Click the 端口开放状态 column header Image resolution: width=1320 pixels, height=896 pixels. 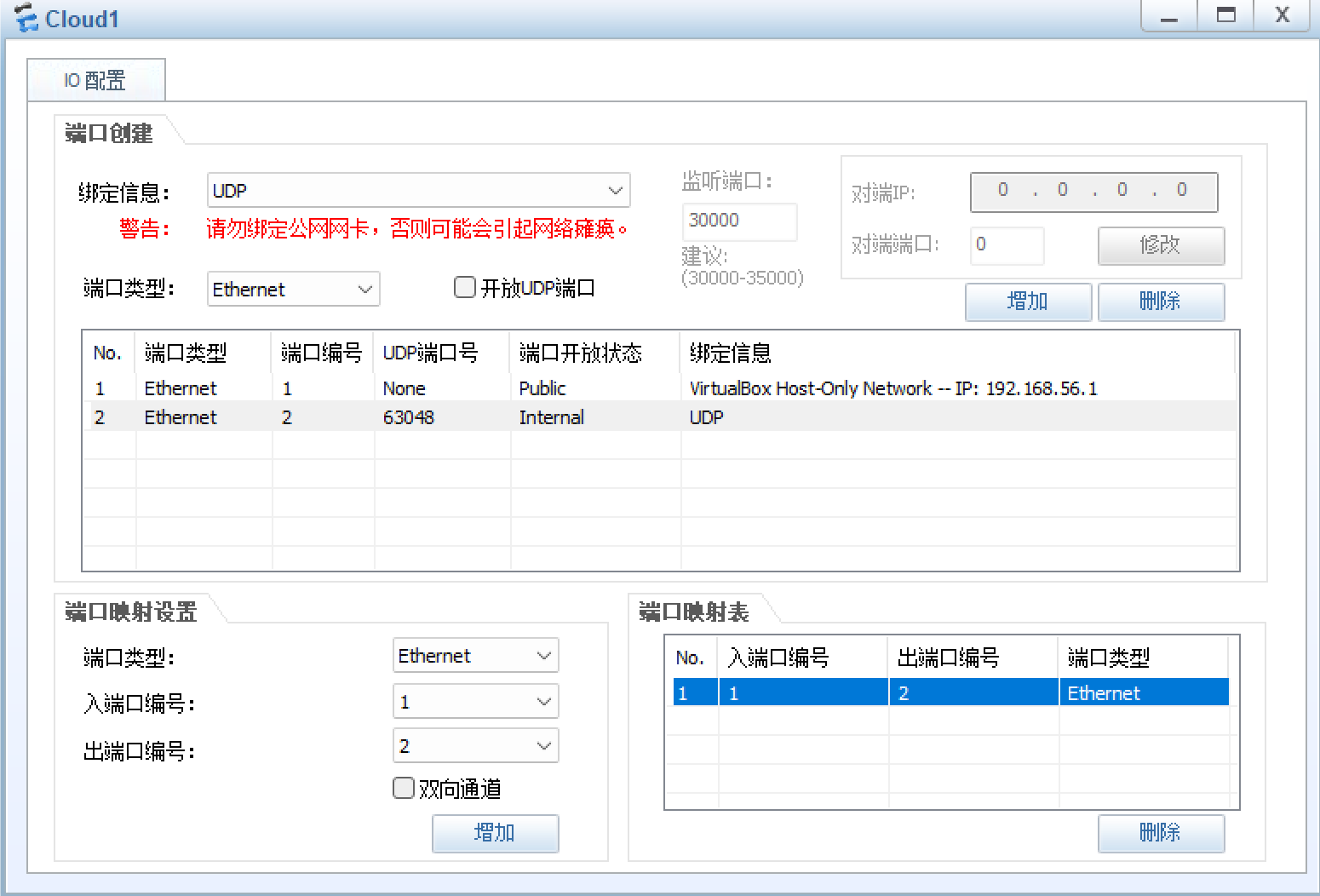point(581,353)
